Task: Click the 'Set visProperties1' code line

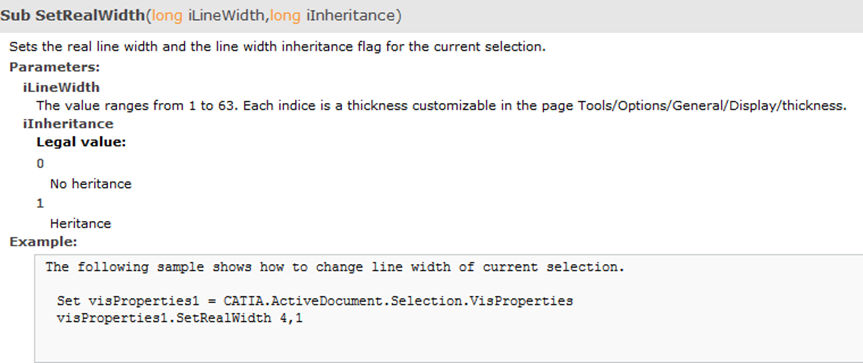Action: pos(315,301)
